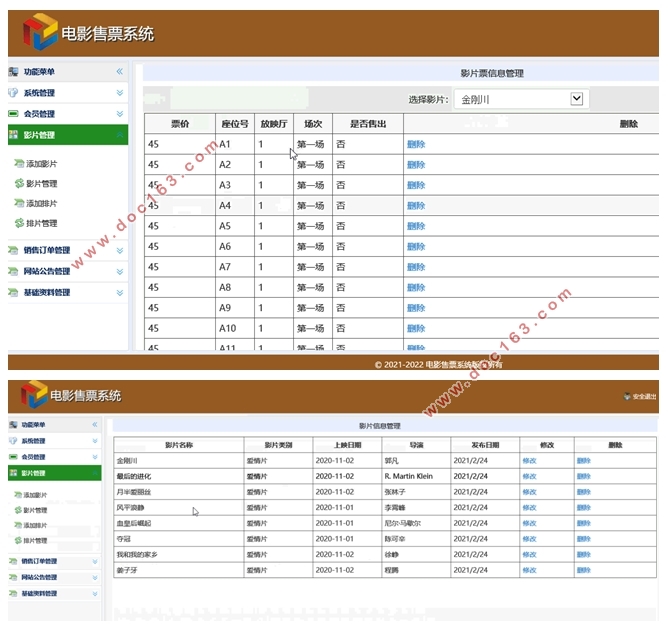Click 销售订单管理 icon in top sidebar
The image size is (668, 629).
point(14,250)
